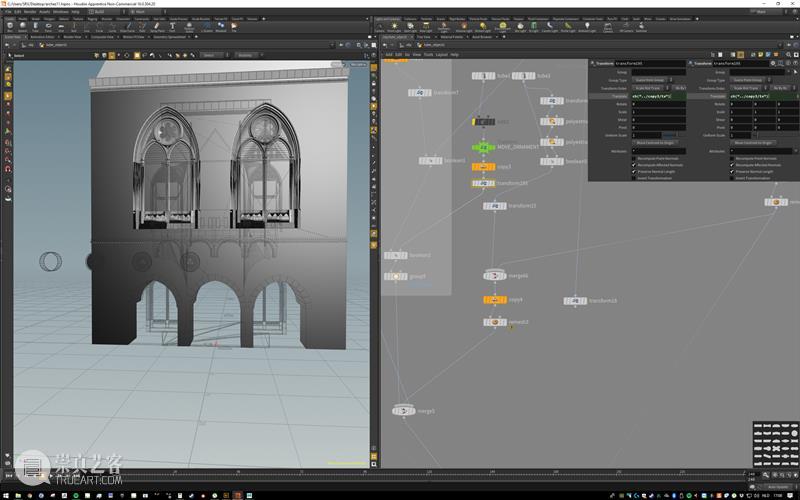Enable Recompute Point Normals checkbox
This screenshot has height=500, width=800.
[x=634, y=158]
